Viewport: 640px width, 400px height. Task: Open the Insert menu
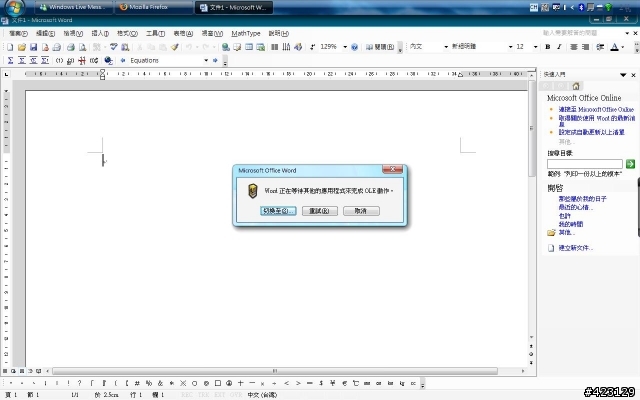pyautogui.click(x=100, y=33)
